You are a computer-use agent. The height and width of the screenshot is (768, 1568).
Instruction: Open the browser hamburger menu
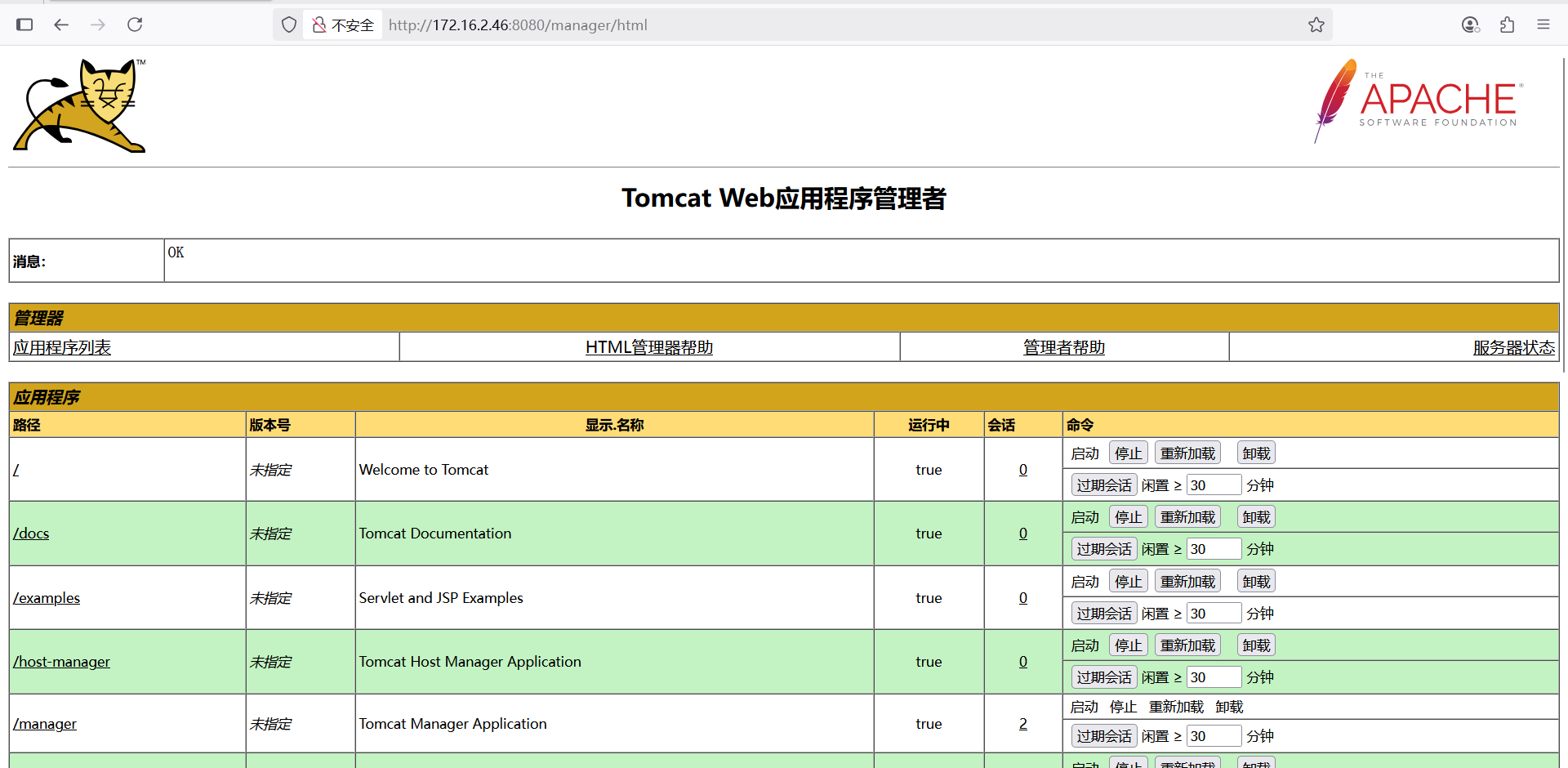click(x=1543, y=25)
